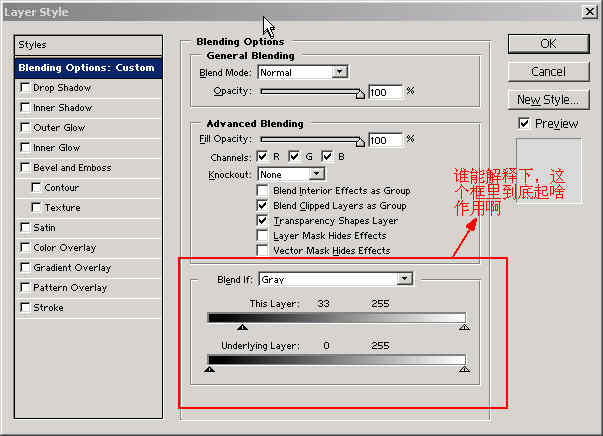Click the Underlying Layer gradient bar

336,360
